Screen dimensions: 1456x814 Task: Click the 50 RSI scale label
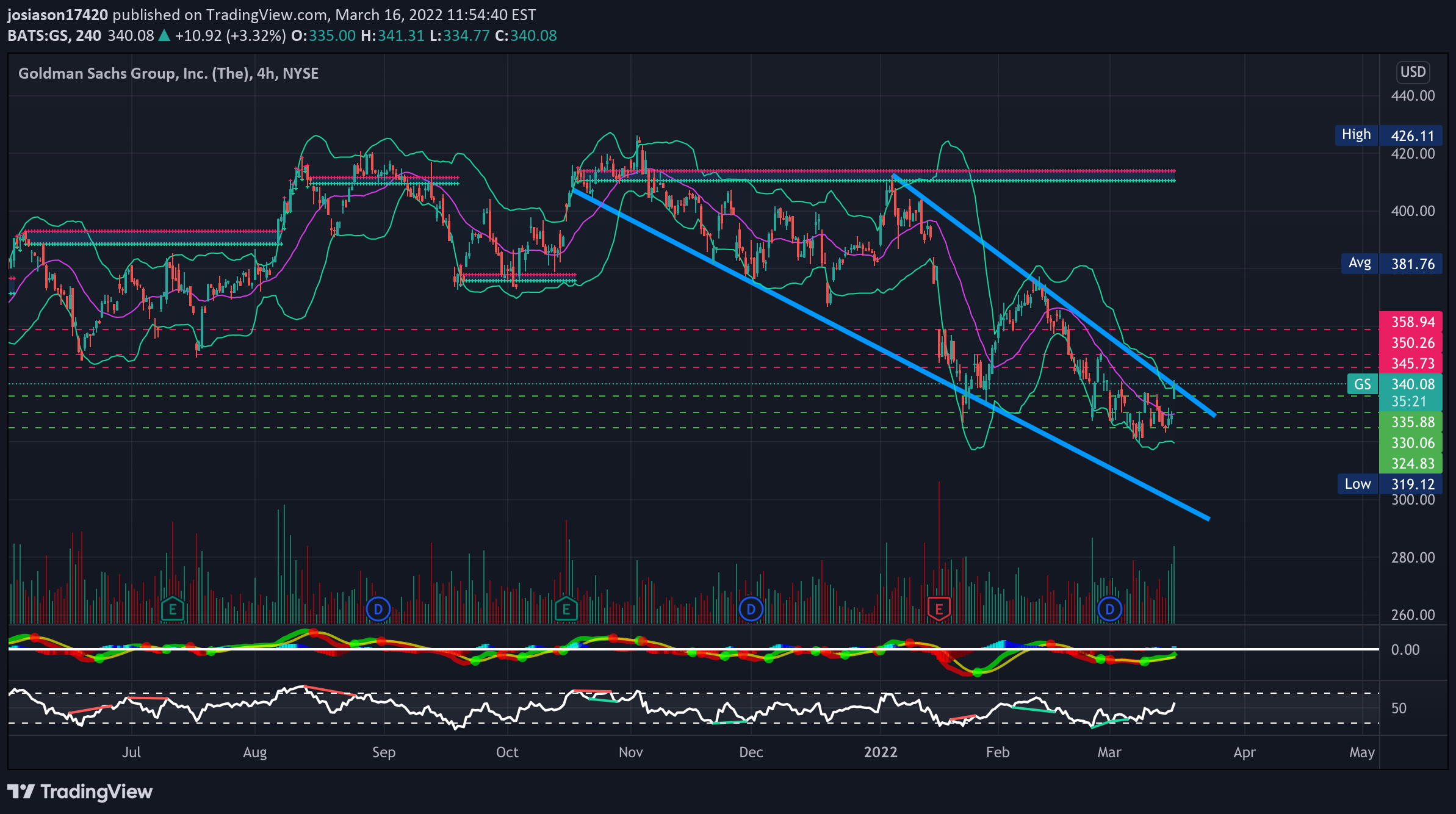(x=1399, y=708)
